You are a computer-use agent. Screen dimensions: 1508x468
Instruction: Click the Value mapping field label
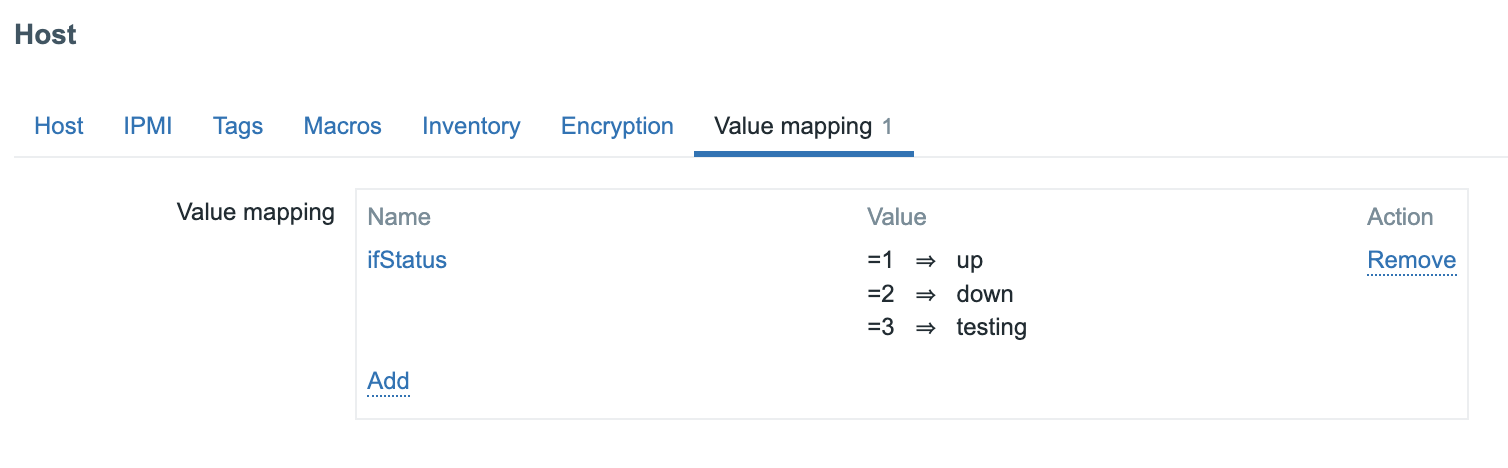255,212
